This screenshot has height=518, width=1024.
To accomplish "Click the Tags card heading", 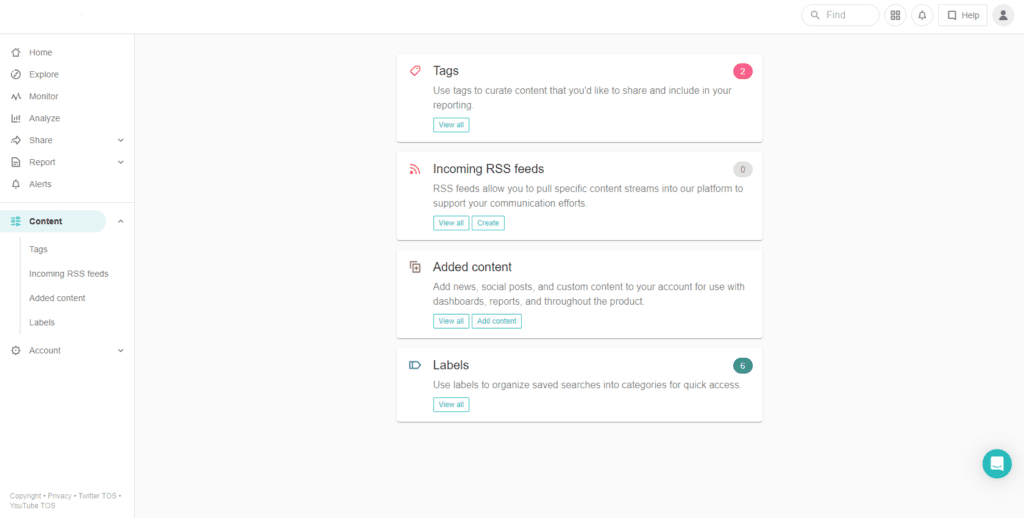I will [x=446, y=71].
